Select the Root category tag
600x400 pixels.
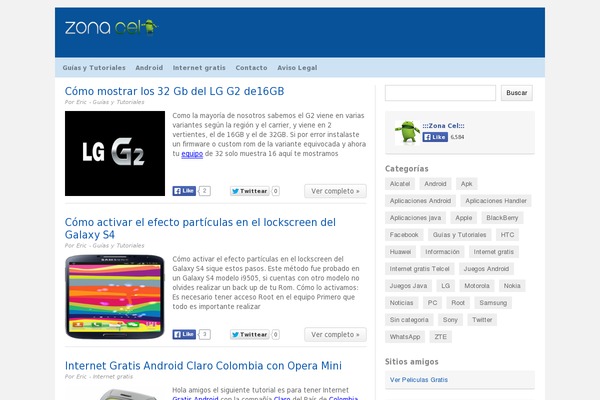pos(458,303)
